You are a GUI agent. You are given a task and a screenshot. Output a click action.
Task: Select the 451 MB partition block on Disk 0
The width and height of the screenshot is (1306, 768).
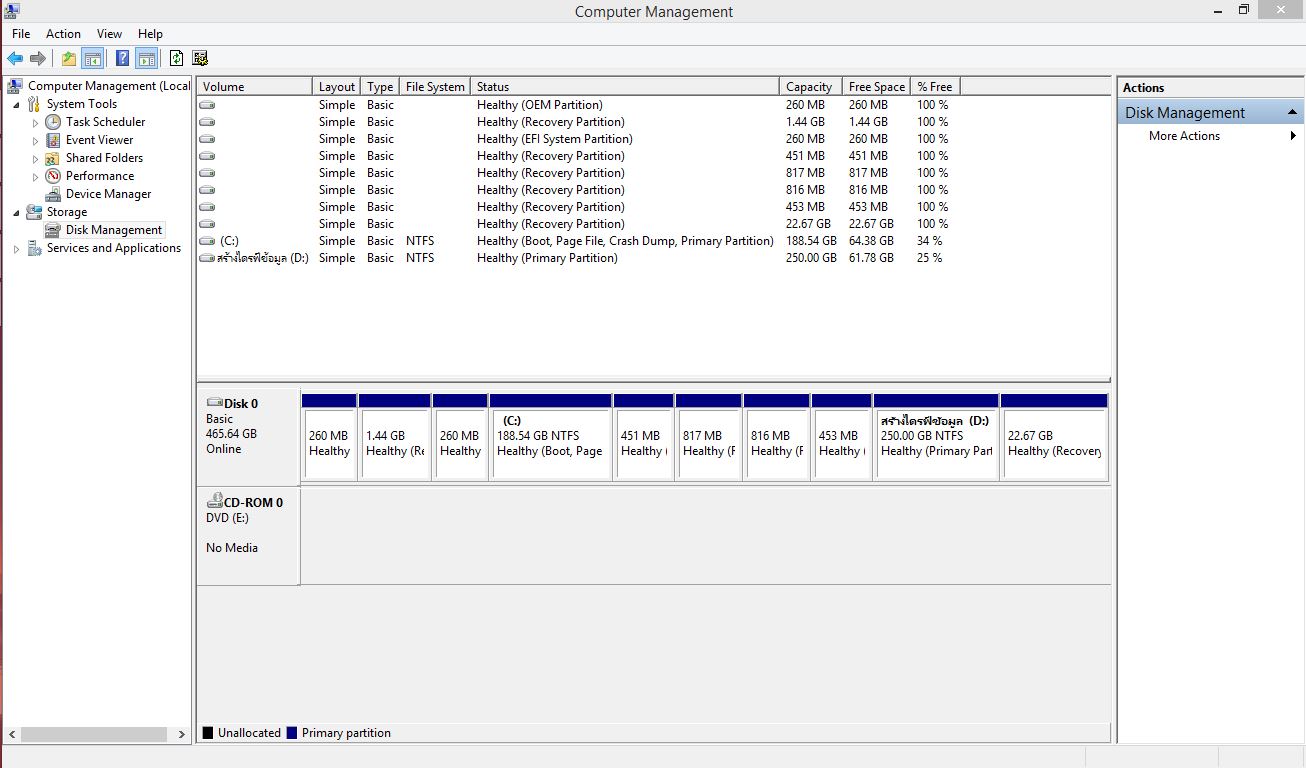click(x=644, y=437)
